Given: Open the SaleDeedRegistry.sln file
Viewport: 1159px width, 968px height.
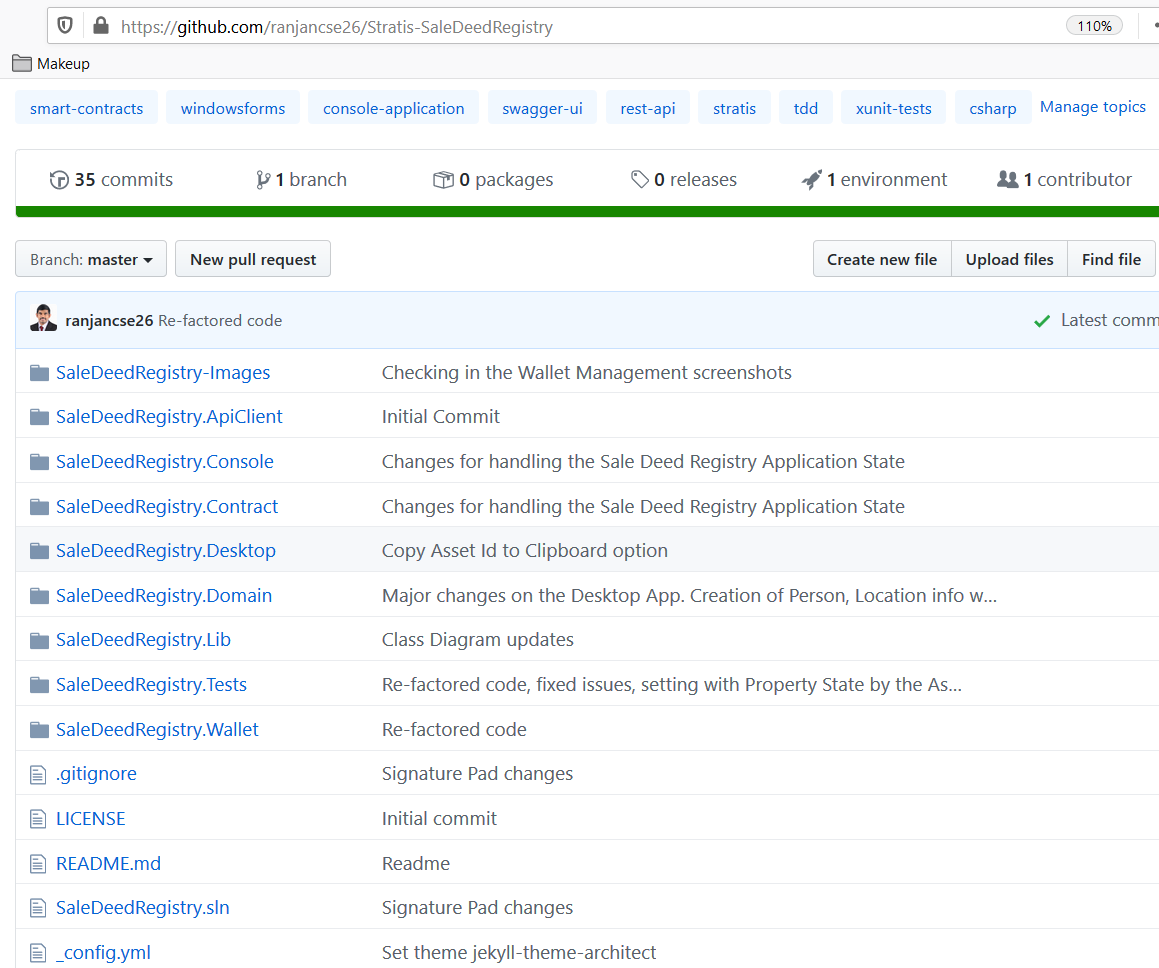Looking at the screenshot, I should tap(143, 908).
